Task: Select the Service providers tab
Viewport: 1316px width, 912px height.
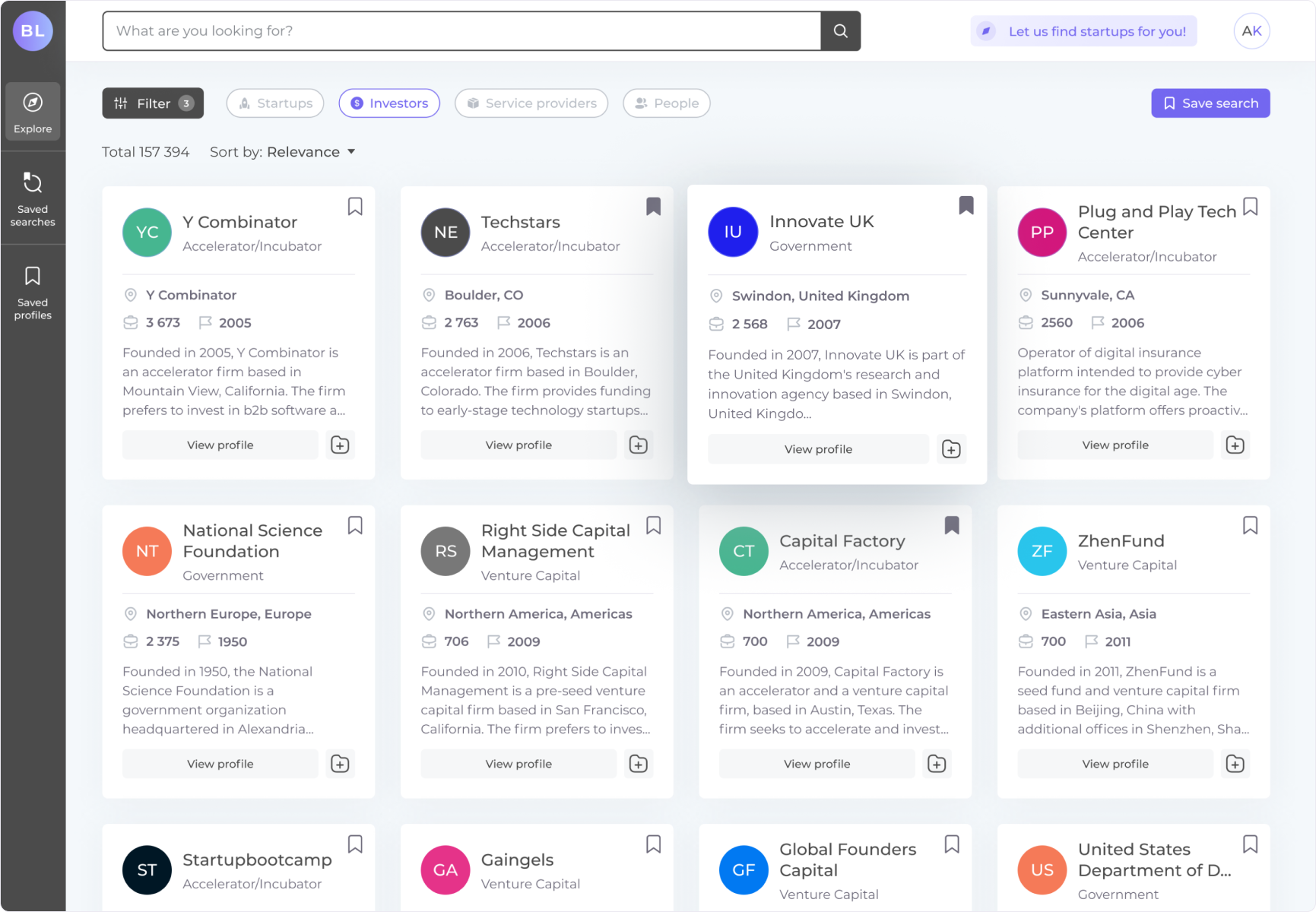Action: [x=531, y=103]
